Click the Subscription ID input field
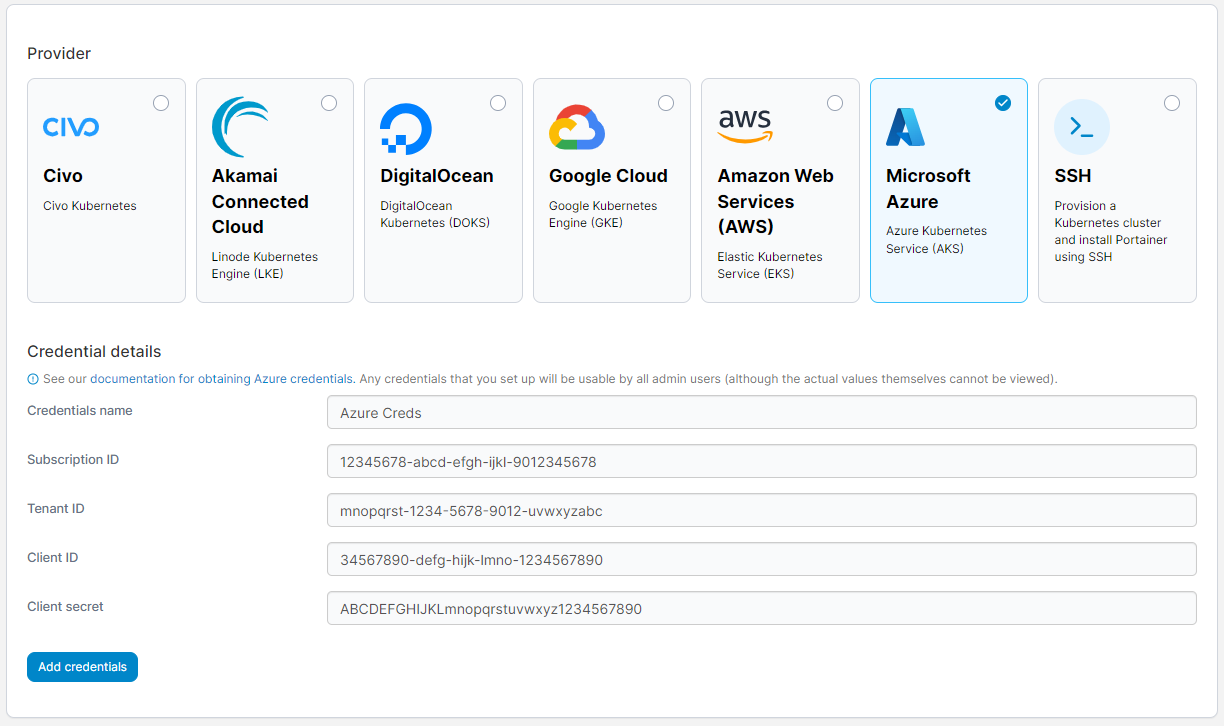The width and height of the screenshot is (1224, 726). click(x=762, y=461)
